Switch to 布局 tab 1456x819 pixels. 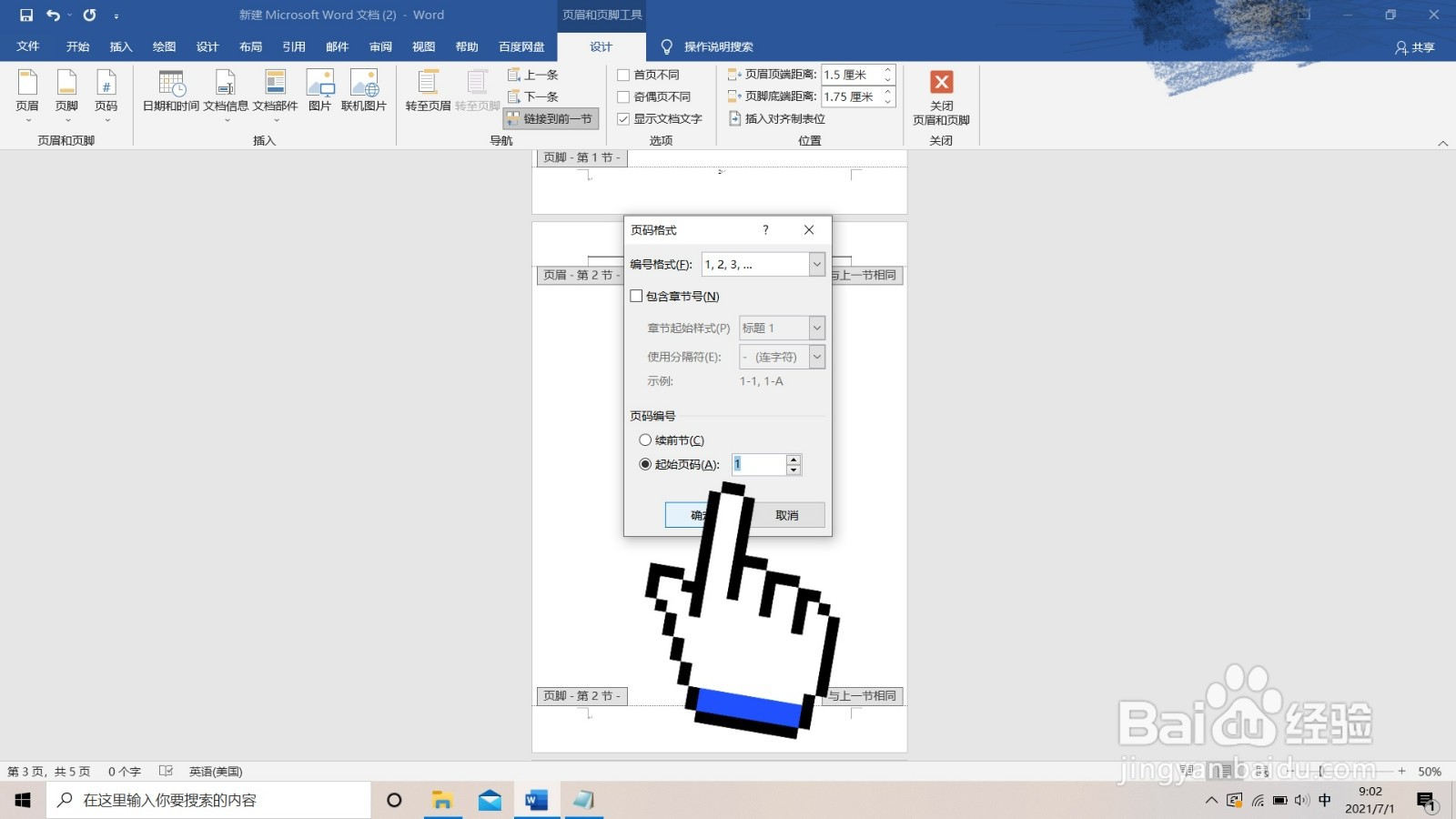[250, 46]
